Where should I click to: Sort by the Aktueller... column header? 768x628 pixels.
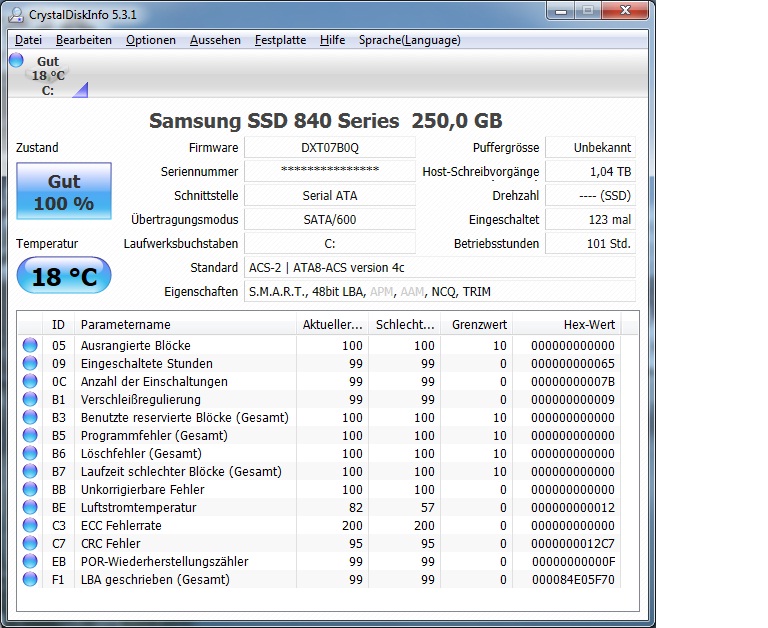tap(332, 324)
